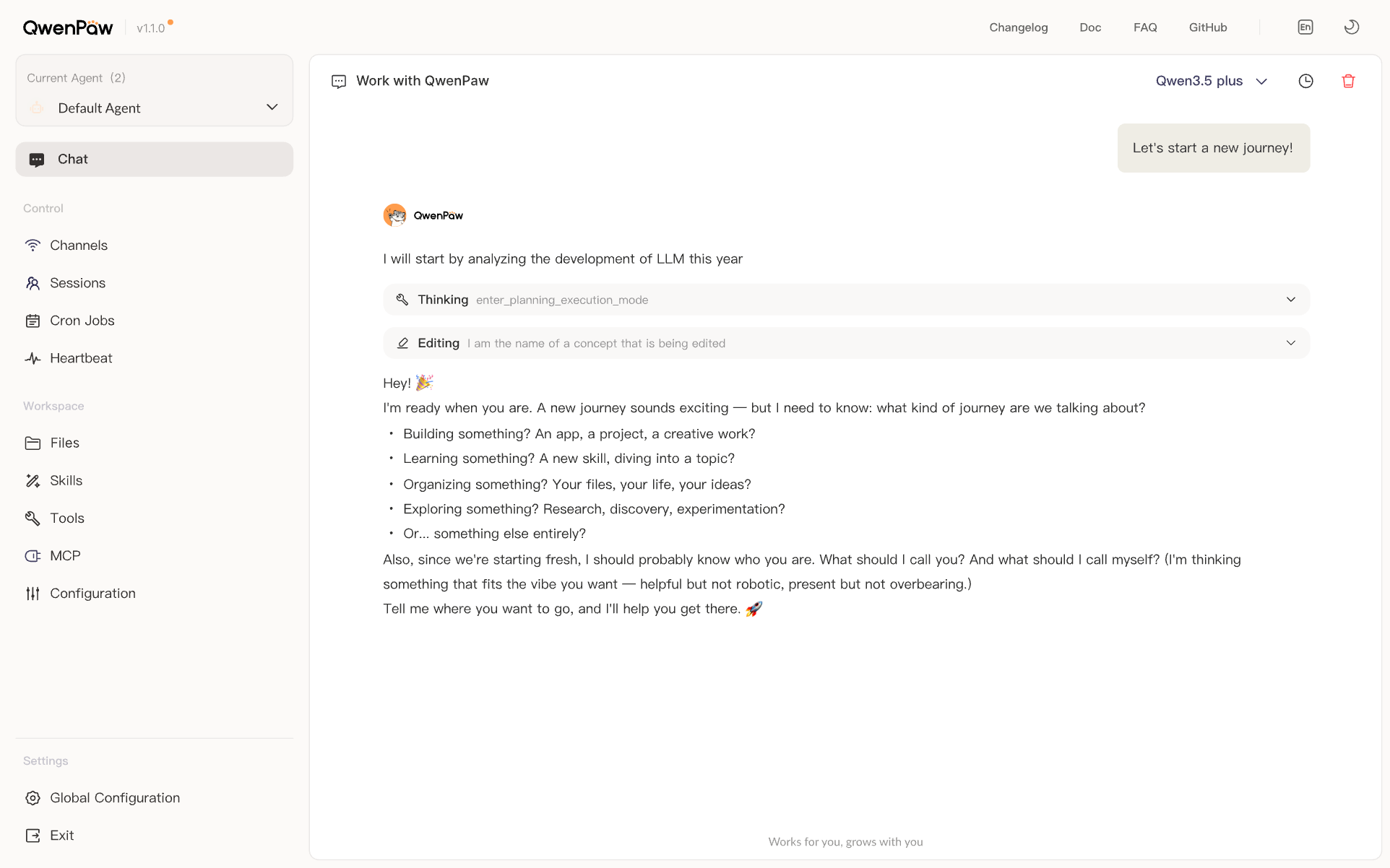Click the 'Organizing something?' bullet line
Viewport: 1390px width, 868px height.
pos(577,485)
